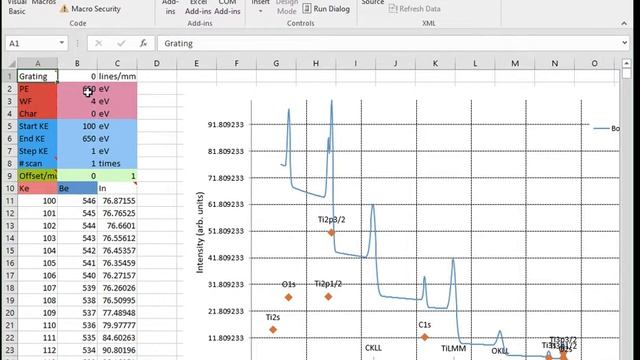Select row 1 header
This screenshot has width=640, height=360.
tap(9, 76)
